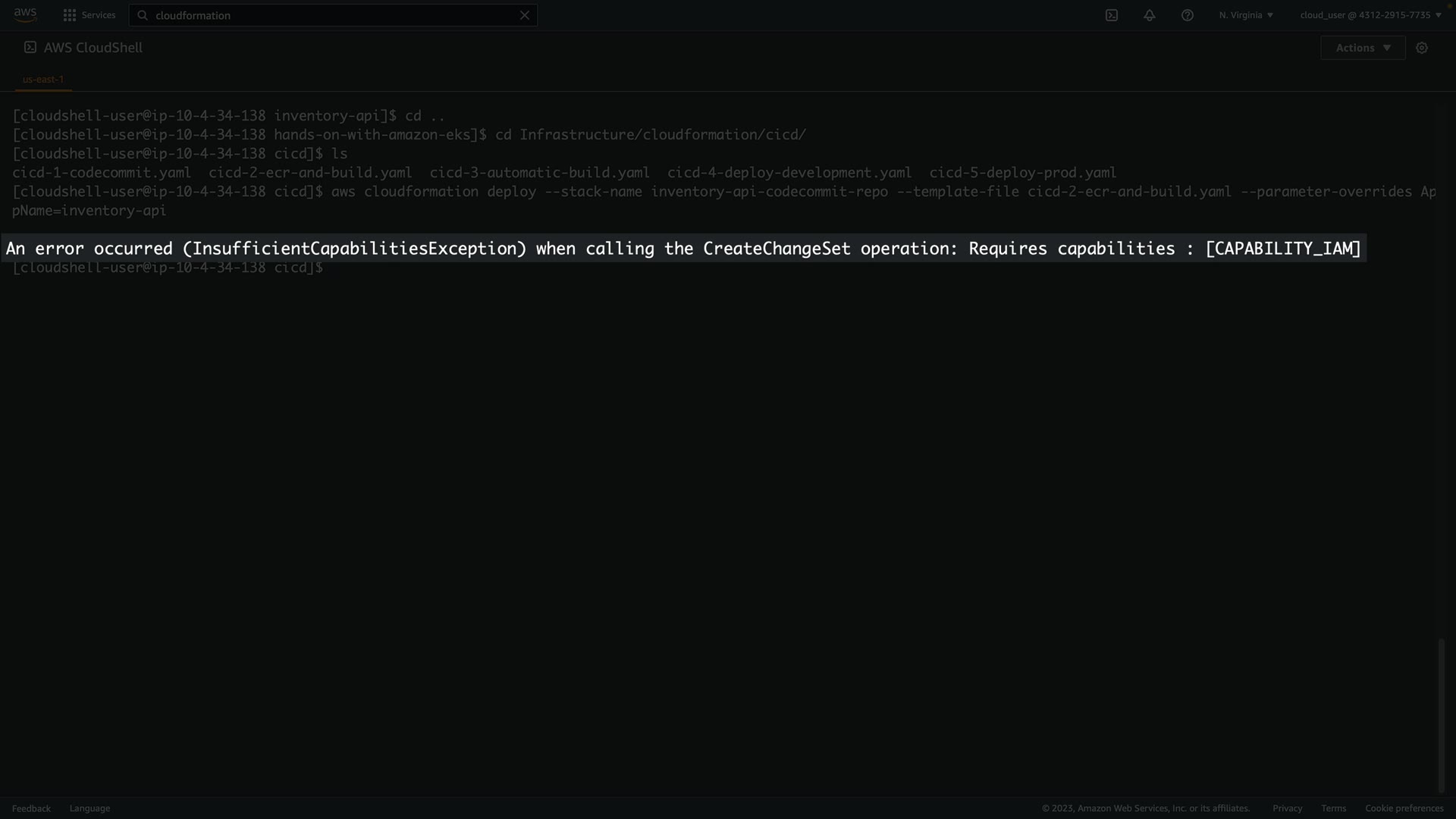Screen dimensions: 1456x819
Task: Click the CloudShell terminal icon beside title
Action: click(30, 47)
